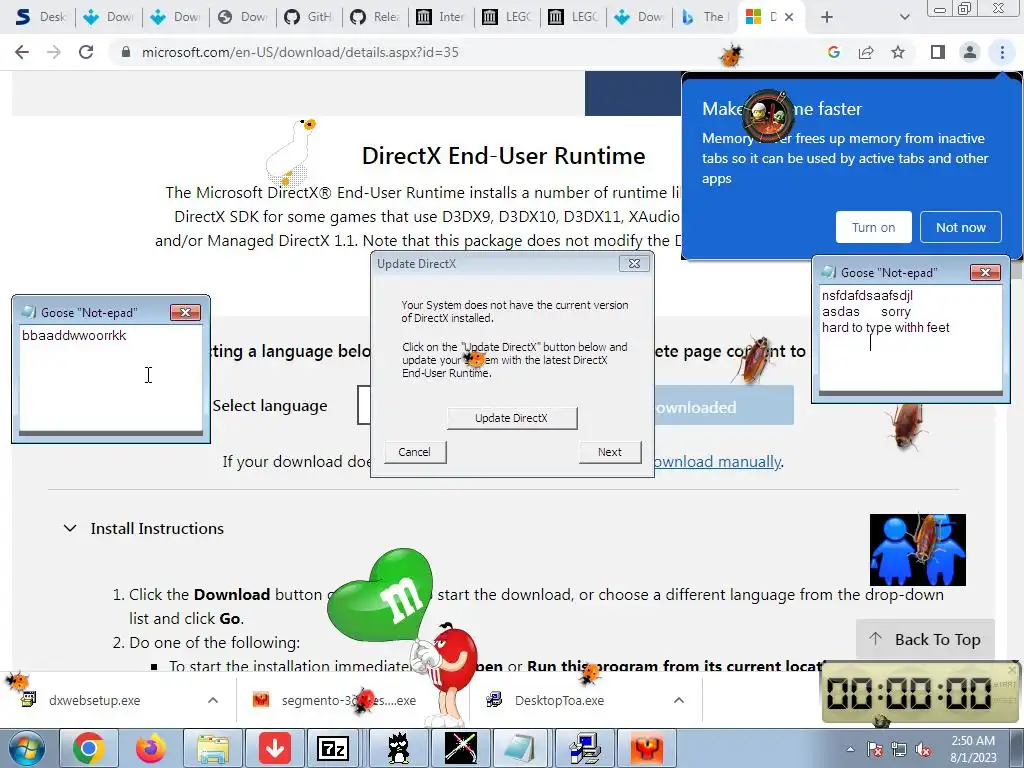Open the clock showing 2:50 AM
This screenshot has width=1024, height=768.
[973, 749]
